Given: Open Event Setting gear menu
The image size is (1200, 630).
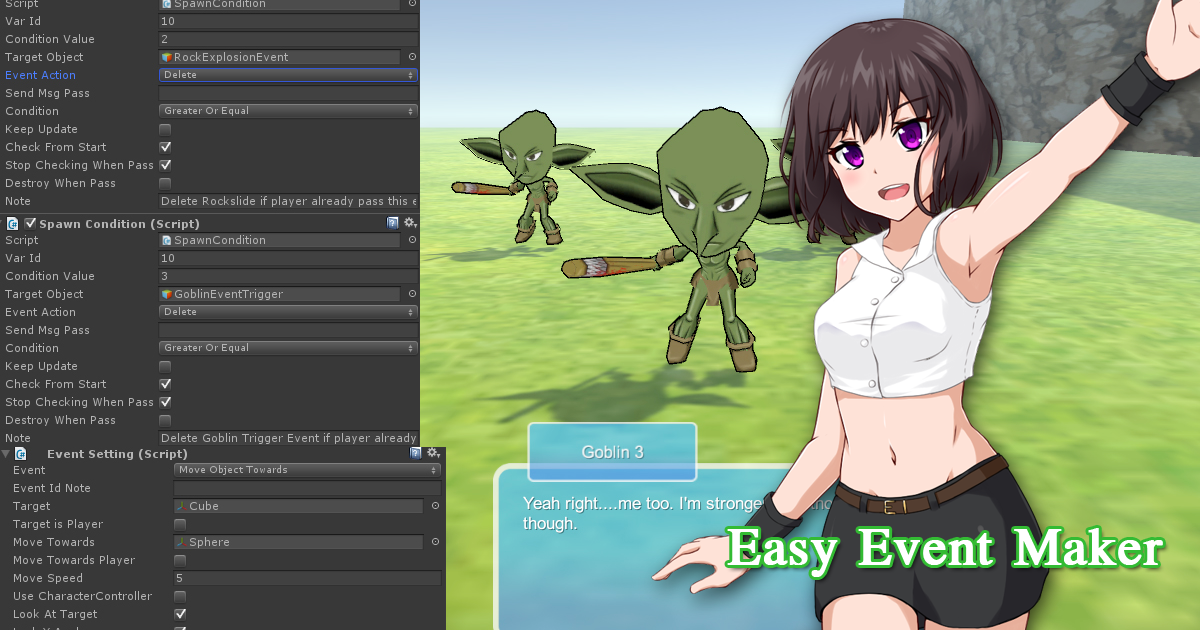Looking at the screenshot, I should click(432, 453).
